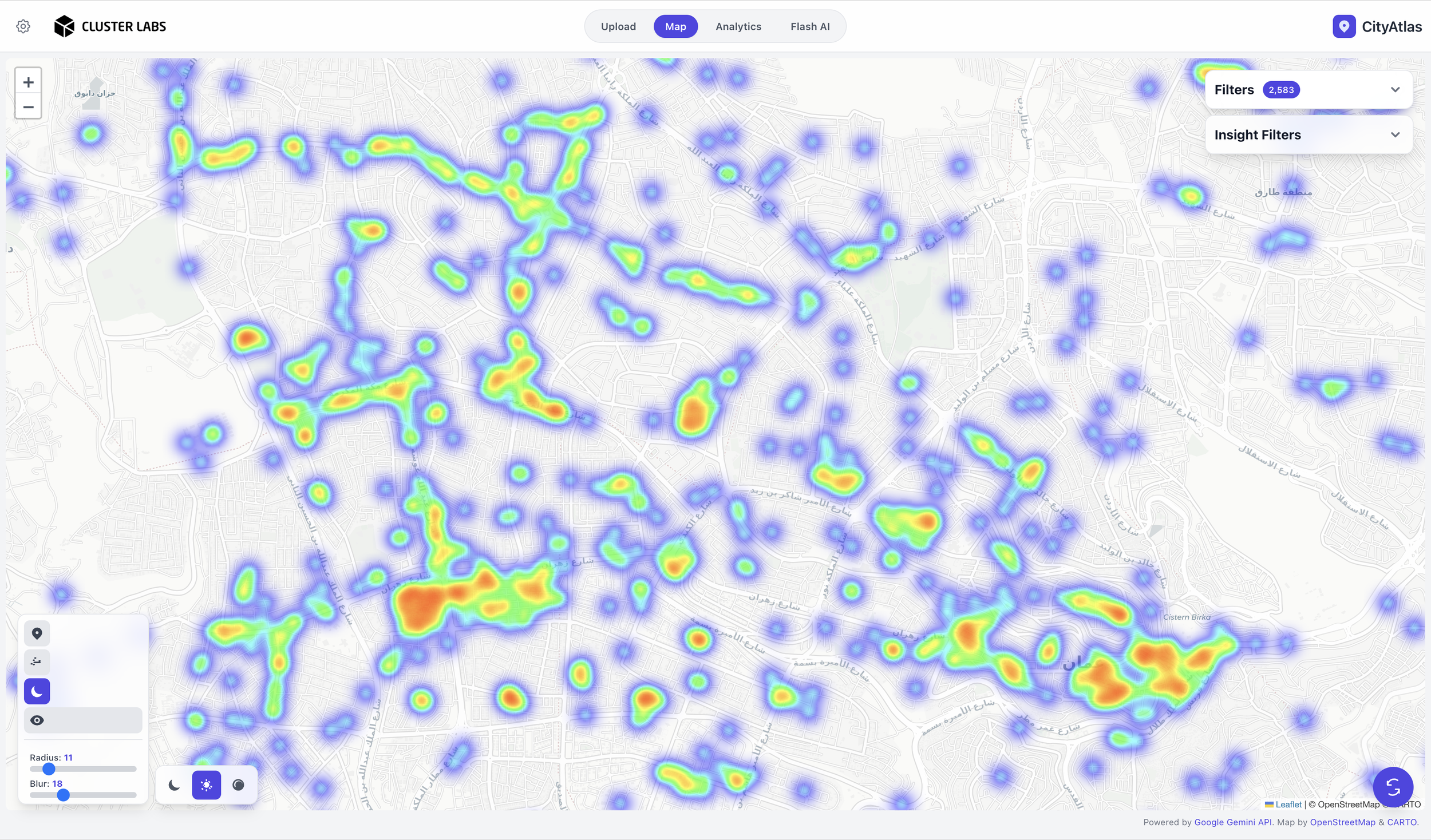1431x840 pixels.
Task: Click the CLUSTER LABS brand text
Action: (x=124, y=26)
